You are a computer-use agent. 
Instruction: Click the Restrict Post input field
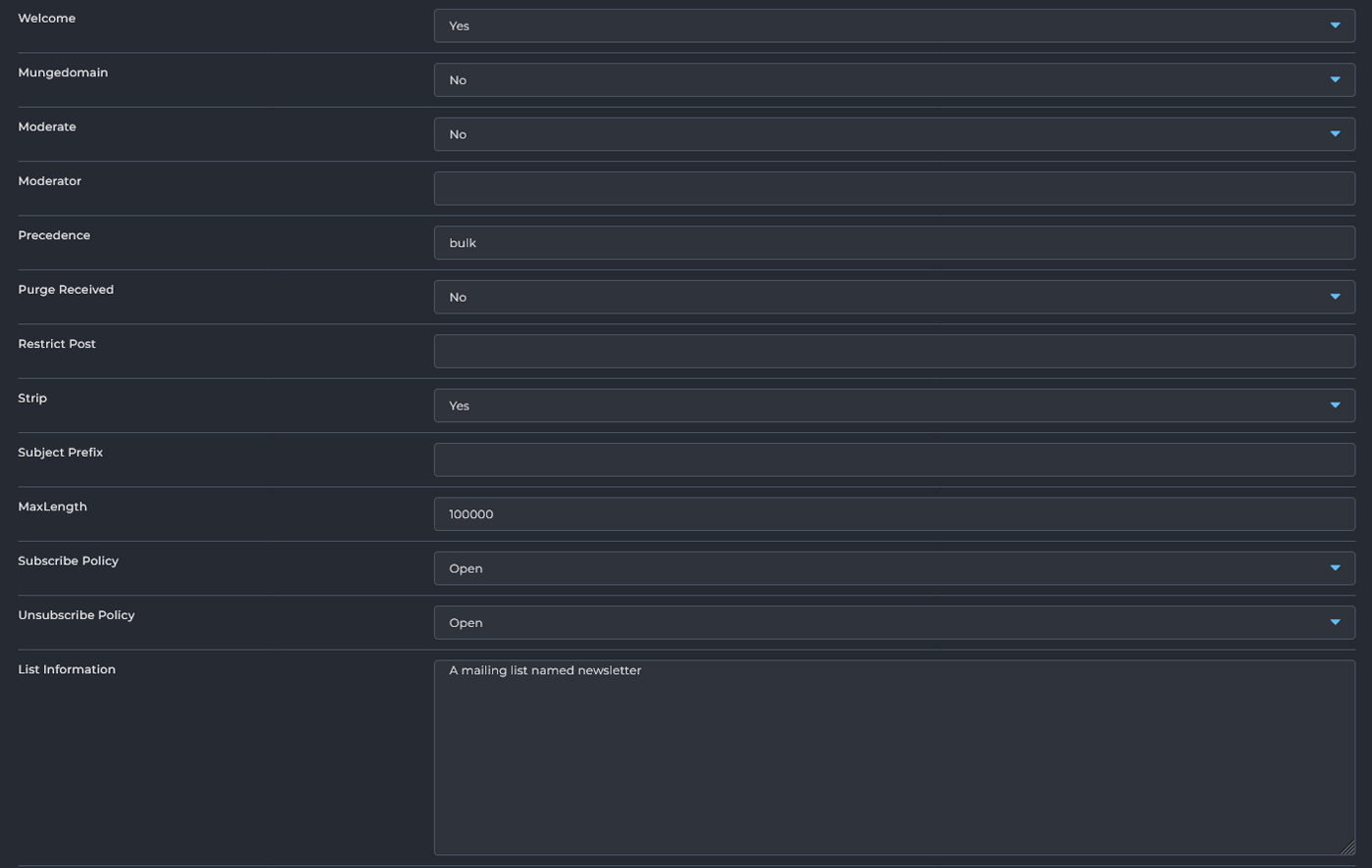pos(893,352)
